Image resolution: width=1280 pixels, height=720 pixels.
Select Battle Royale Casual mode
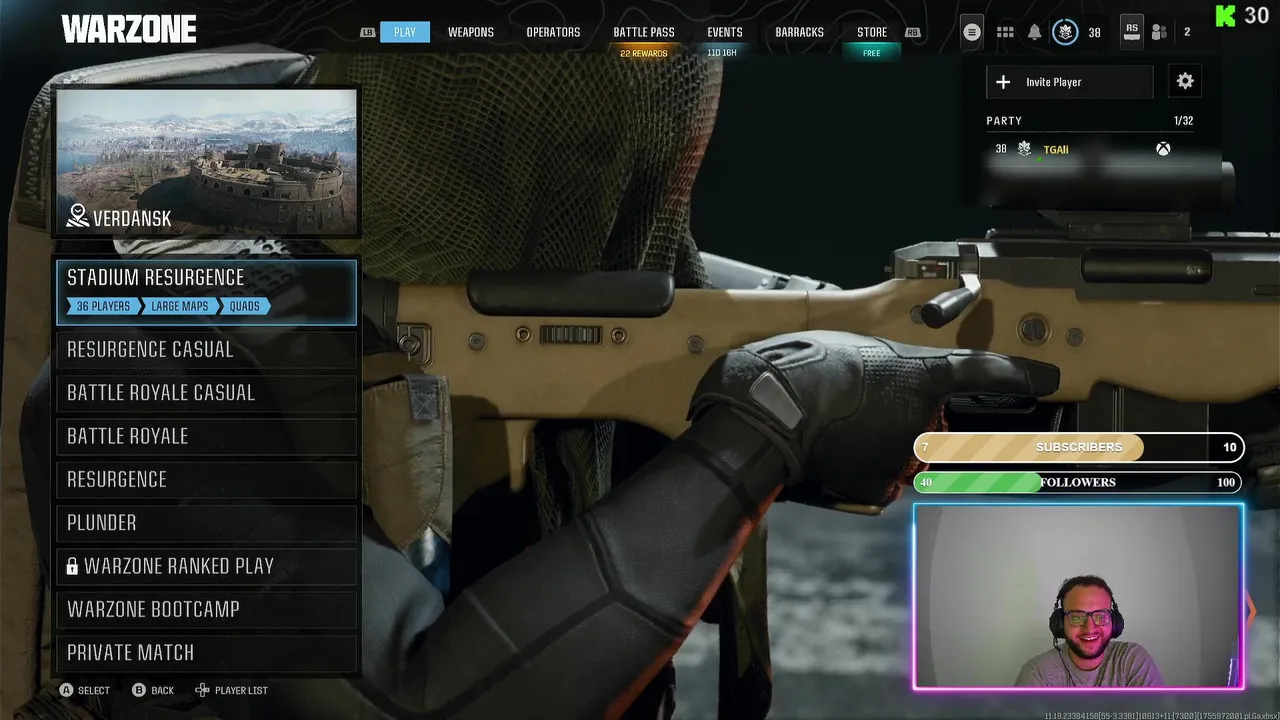[x=206, y=393]
